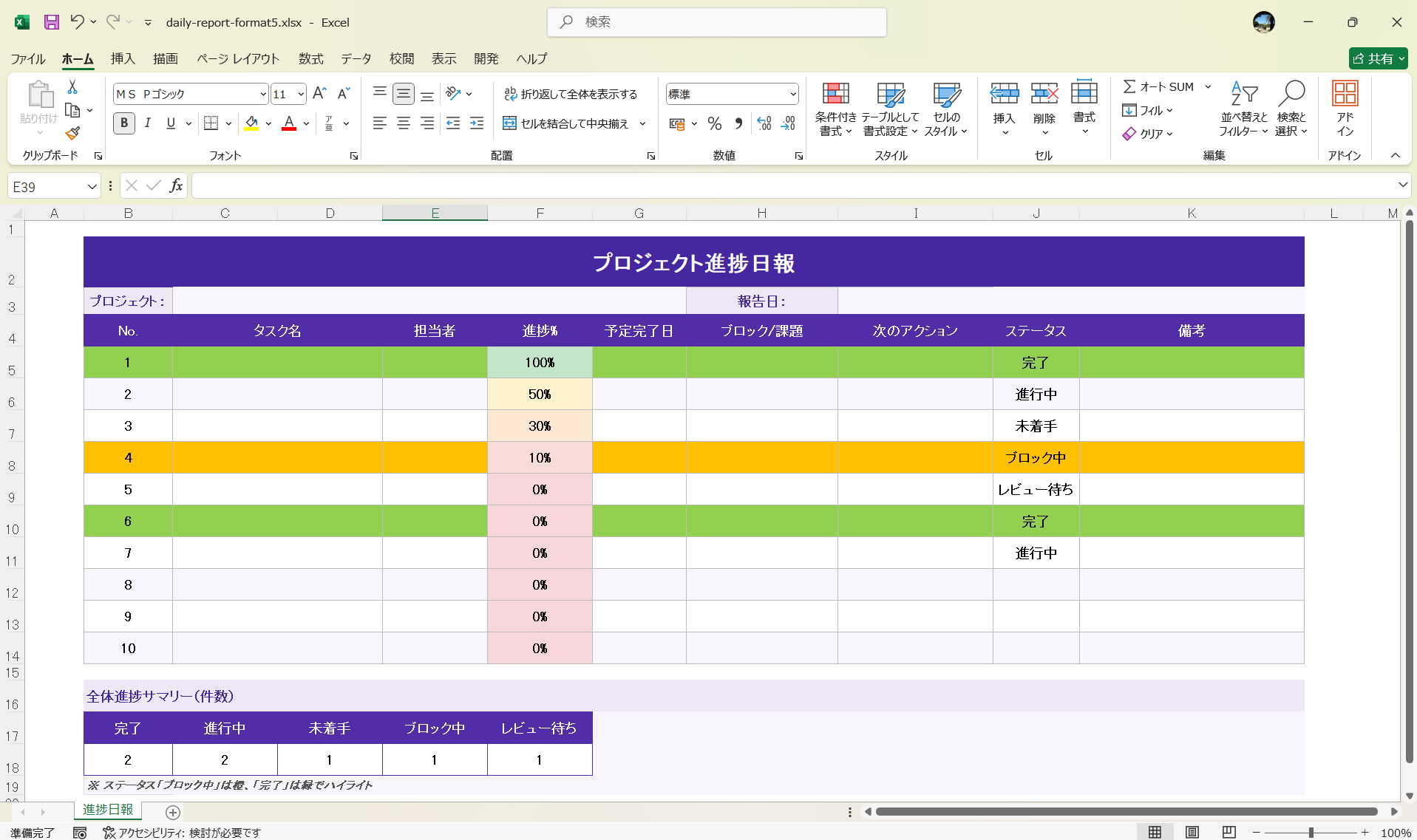Switch to Page Layout view in status bar
Viewport: 1417px width, 840px height.
1192,832
